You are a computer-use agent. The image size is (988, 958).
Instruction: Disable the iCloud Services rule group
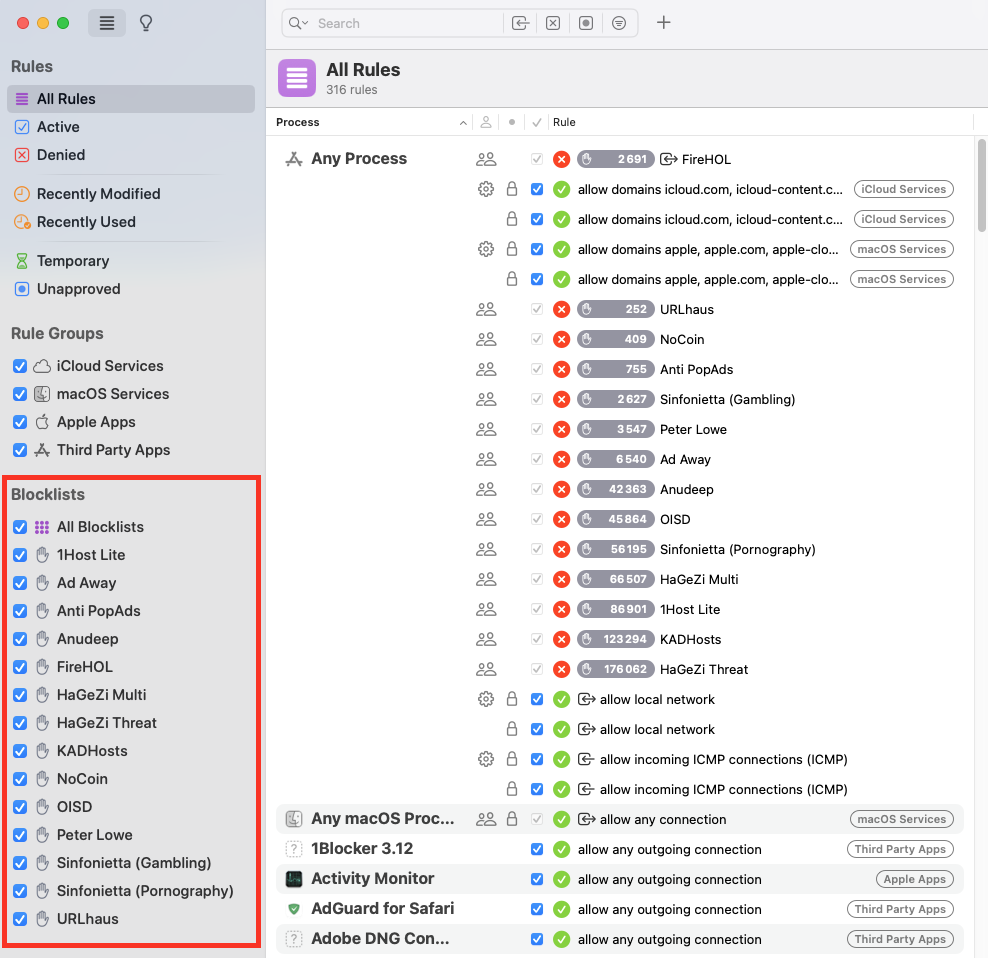click(20, 366)
